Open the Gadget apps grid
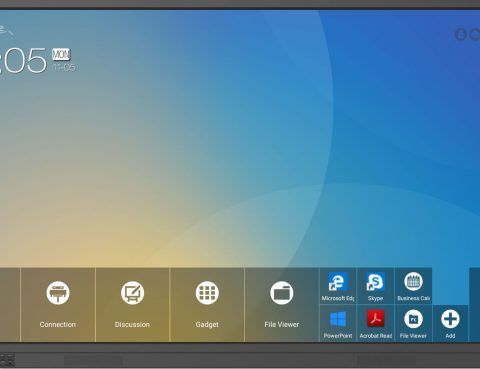This screenshot has width=480, height=369. (207, 305)
